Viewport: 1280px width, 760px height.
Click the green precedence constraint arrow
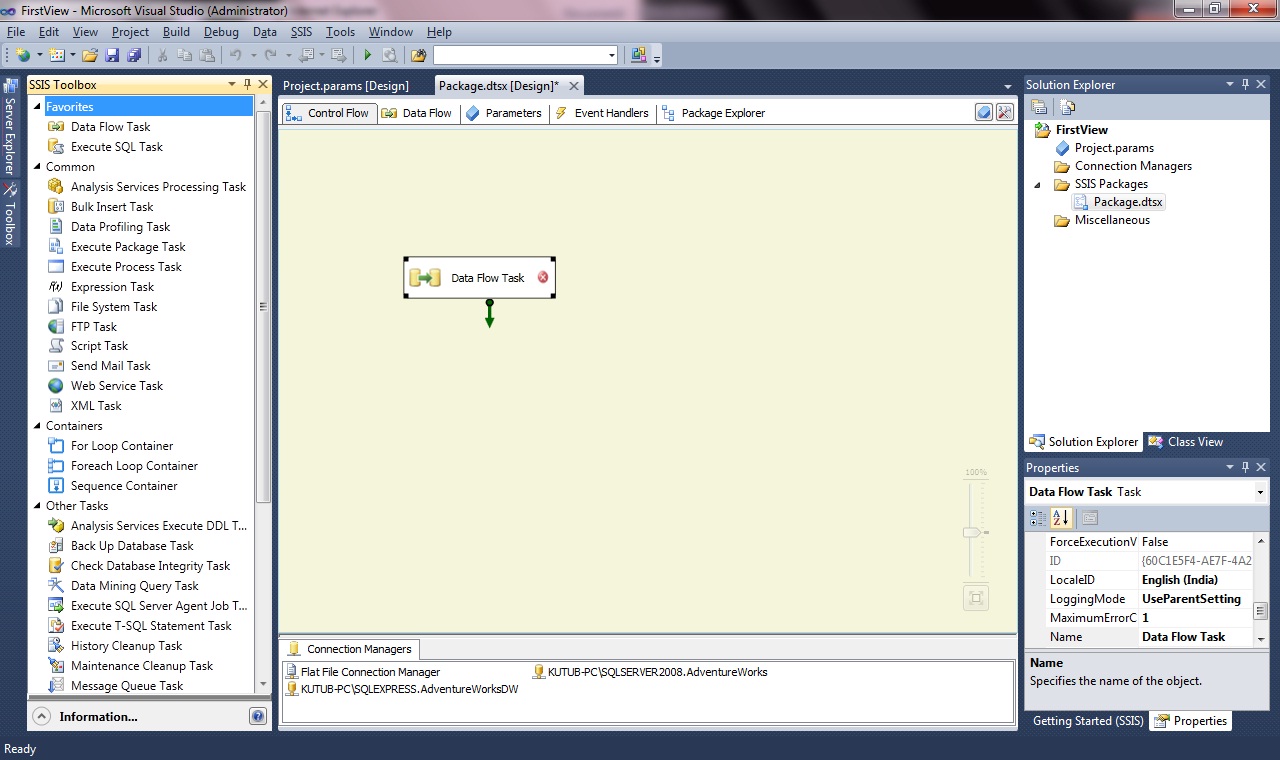pos(489,313)
